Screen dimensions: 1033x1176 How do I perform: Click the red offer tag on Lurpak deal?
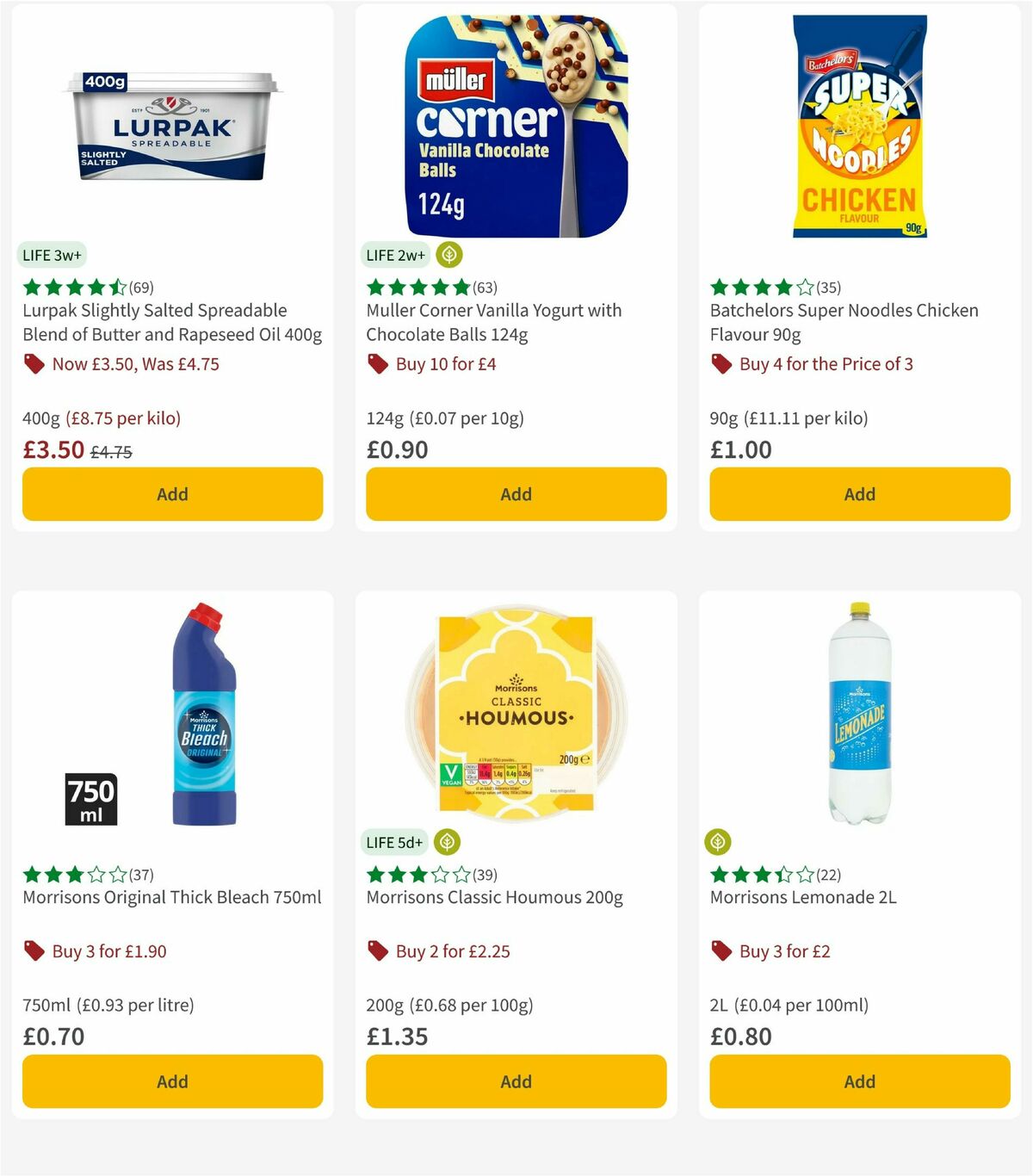click(34, 364)
